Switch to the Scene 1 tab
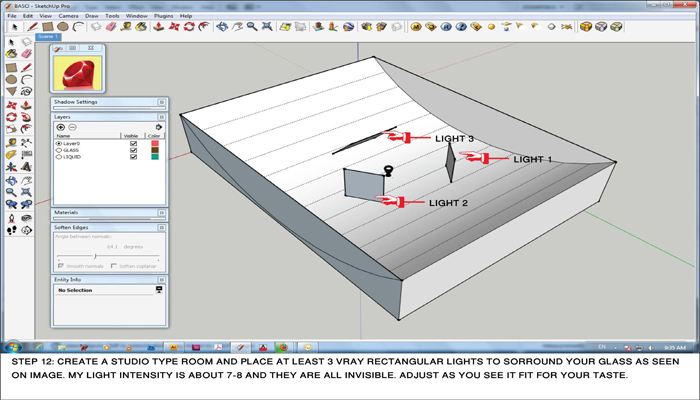Viewport: 700px width, 400px height. (x=48, y=37)
